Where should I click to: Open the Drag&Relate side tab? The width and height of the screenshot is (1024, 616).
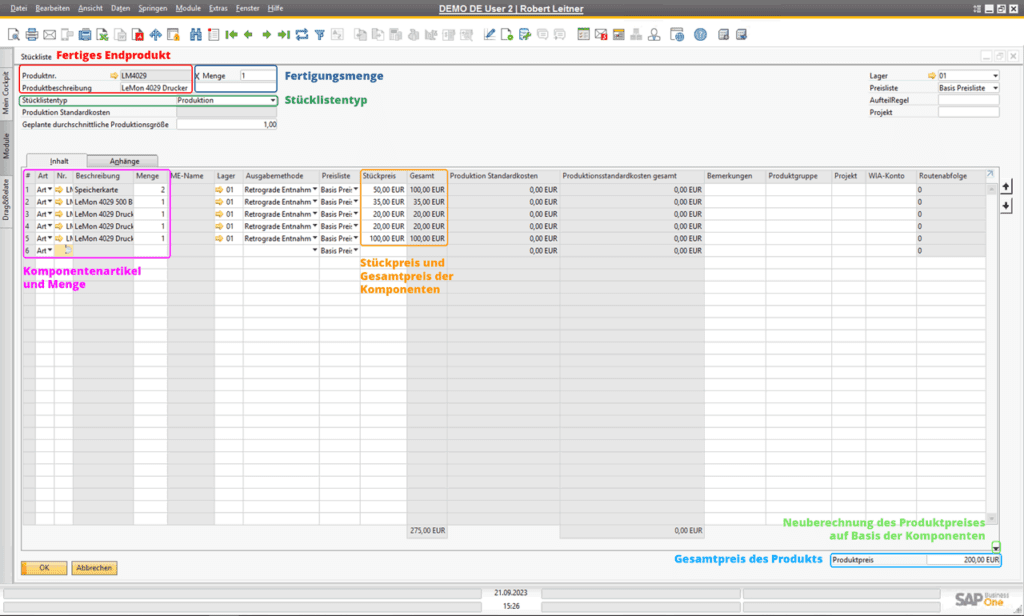[6, 200]
